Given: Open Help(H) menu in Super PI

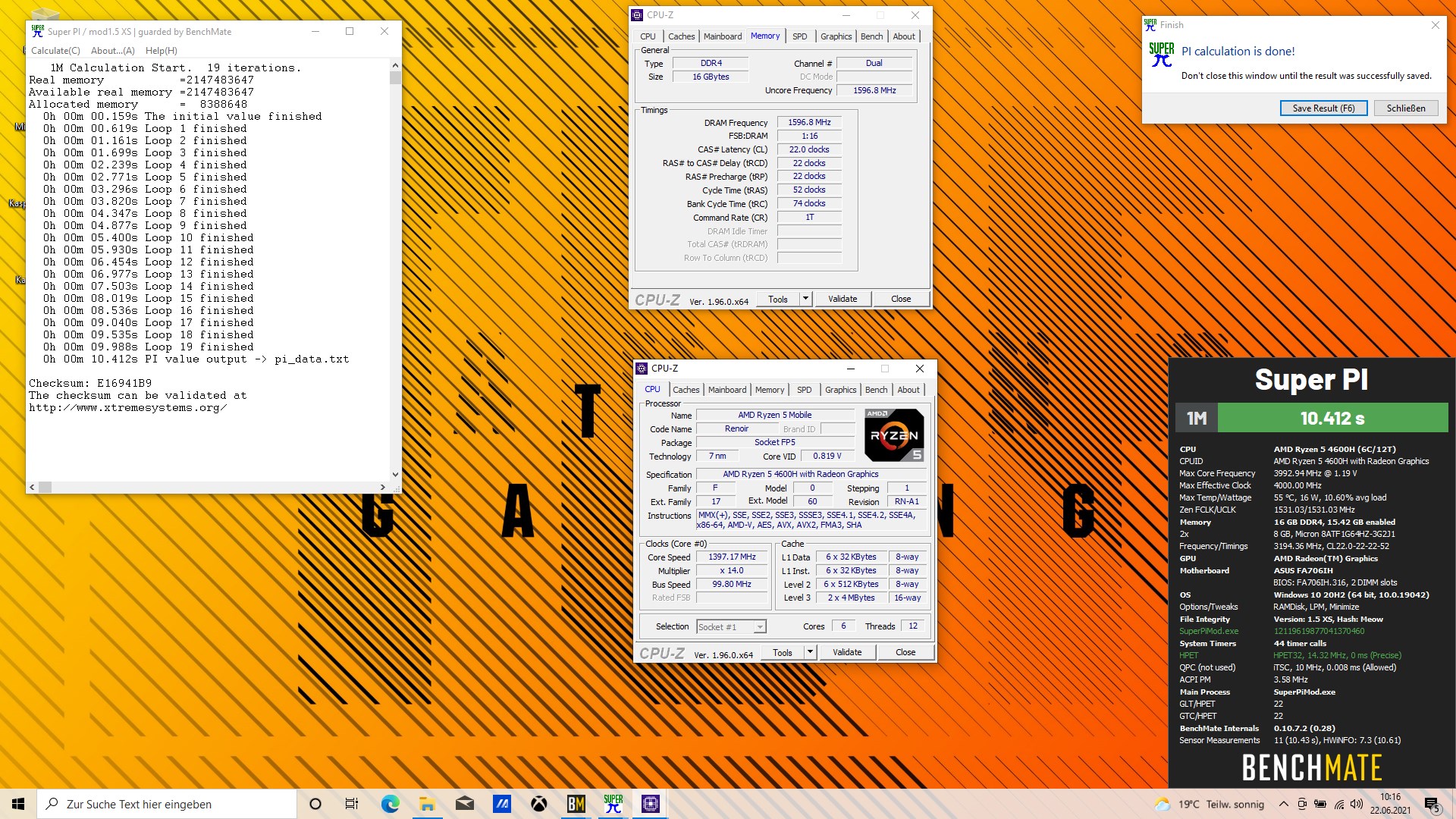Looking at the screenshot, I should coord(161,51).
